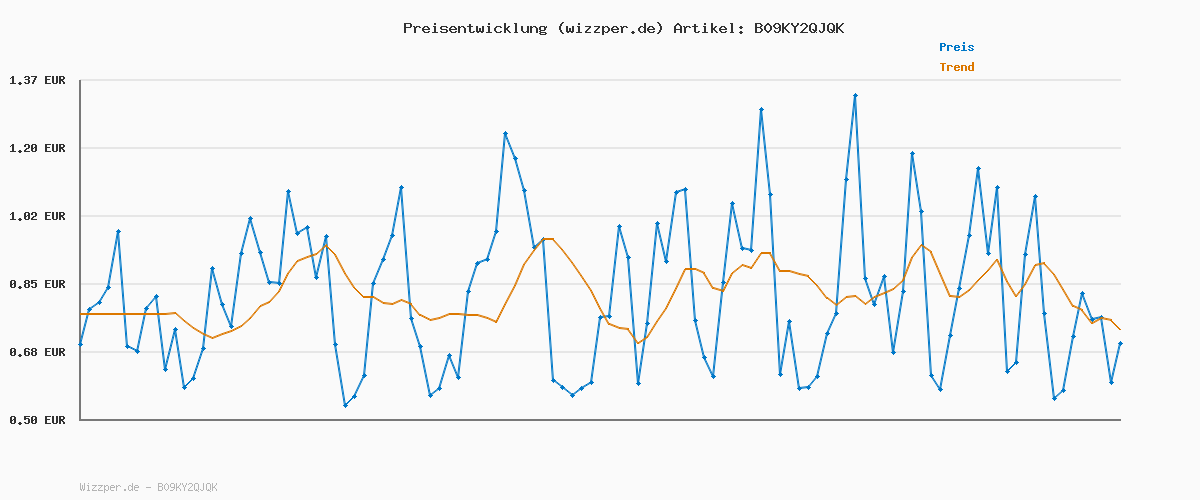Click the lowest price data point on chart

[x=345, y=405]
